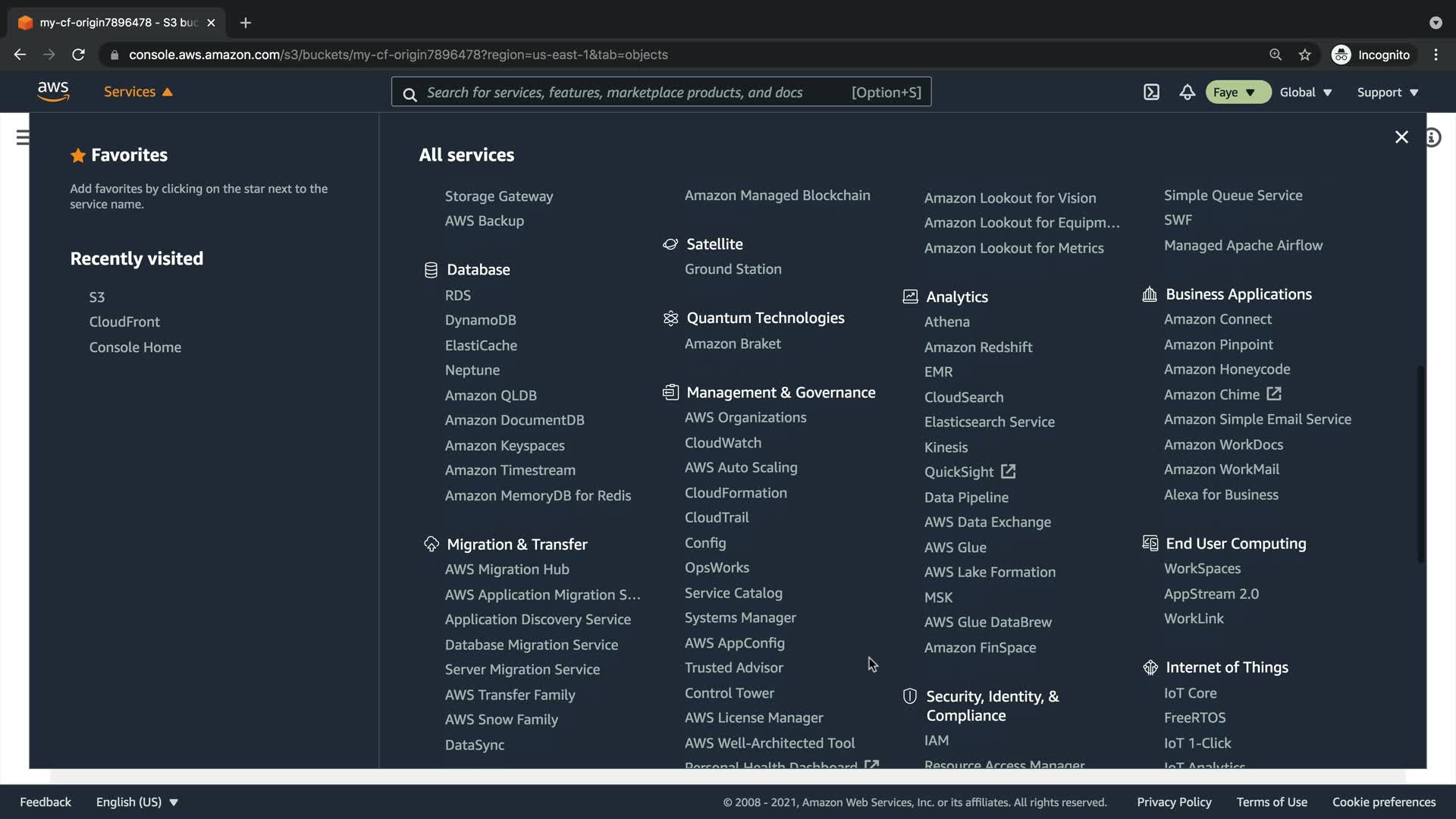This screenshot has height=819, width=1456.
Task: Open the Global region dropdown
Action: [1305, 93]
